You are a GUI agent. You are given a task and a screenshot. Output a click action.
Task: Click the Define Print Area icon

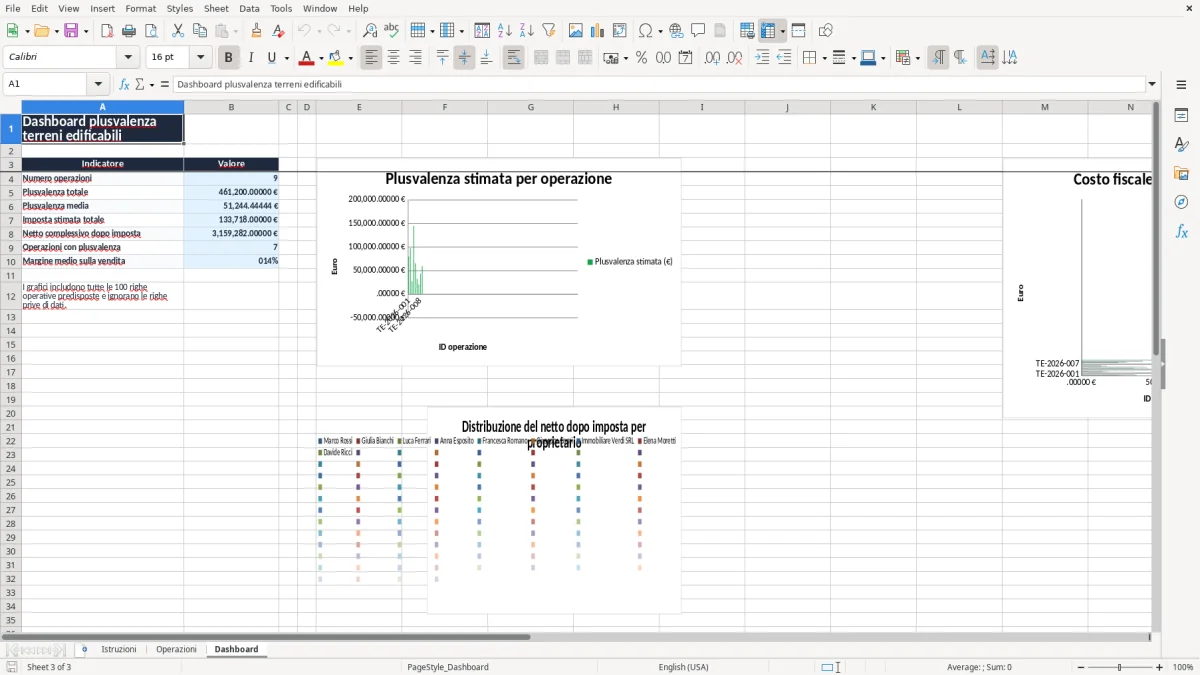[x=748, y=31]
